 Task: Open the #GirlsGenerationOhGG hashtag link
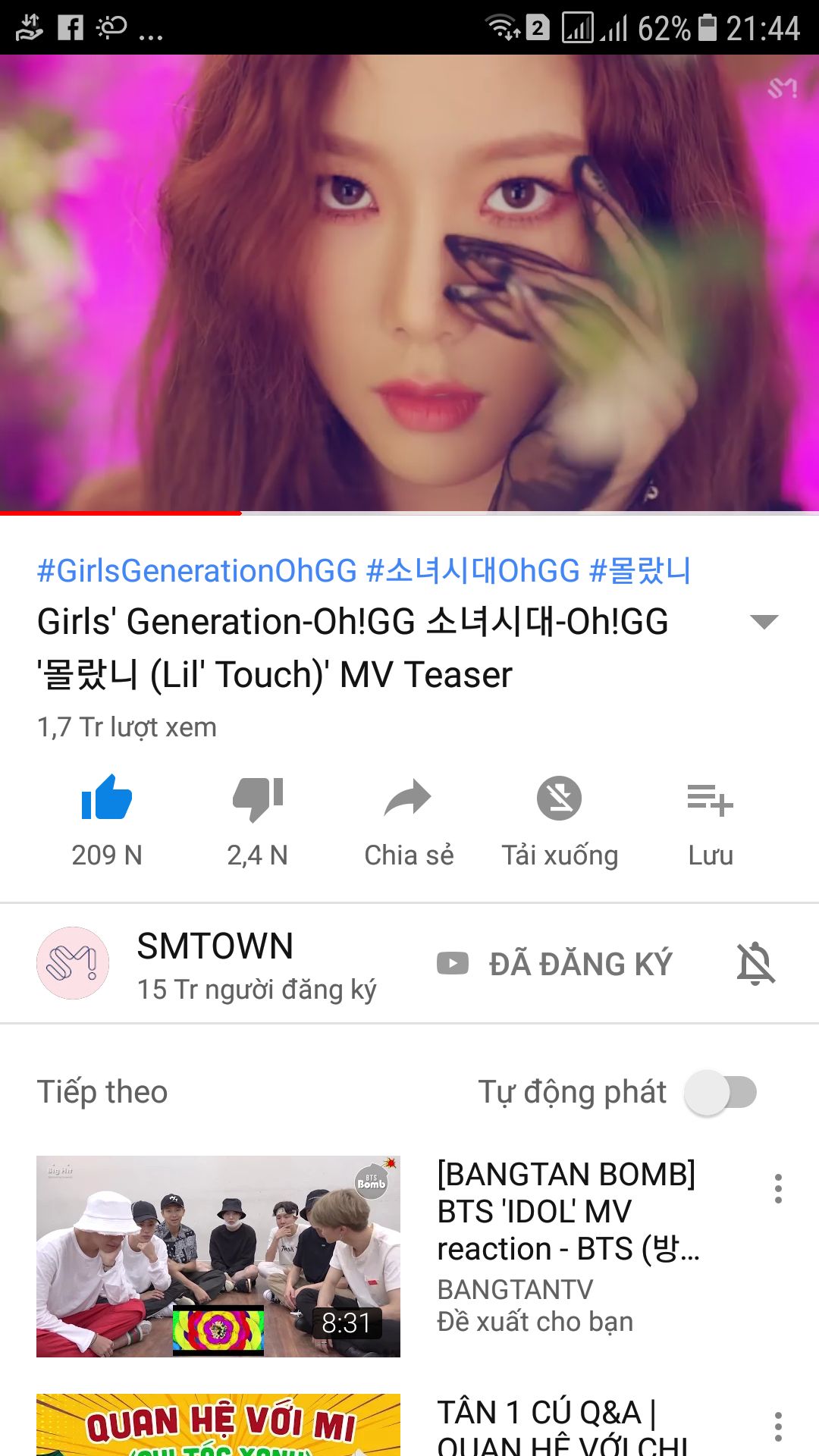pyautogui.click(x=197, y=570)
